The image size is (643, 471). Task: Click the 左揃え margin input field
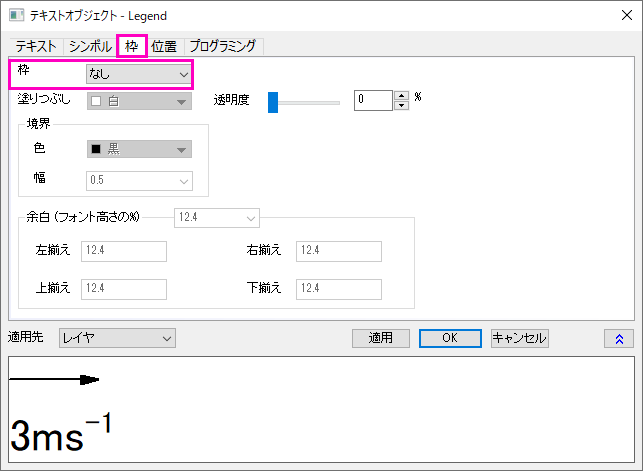pyautogui.click(x=124, y=251)
